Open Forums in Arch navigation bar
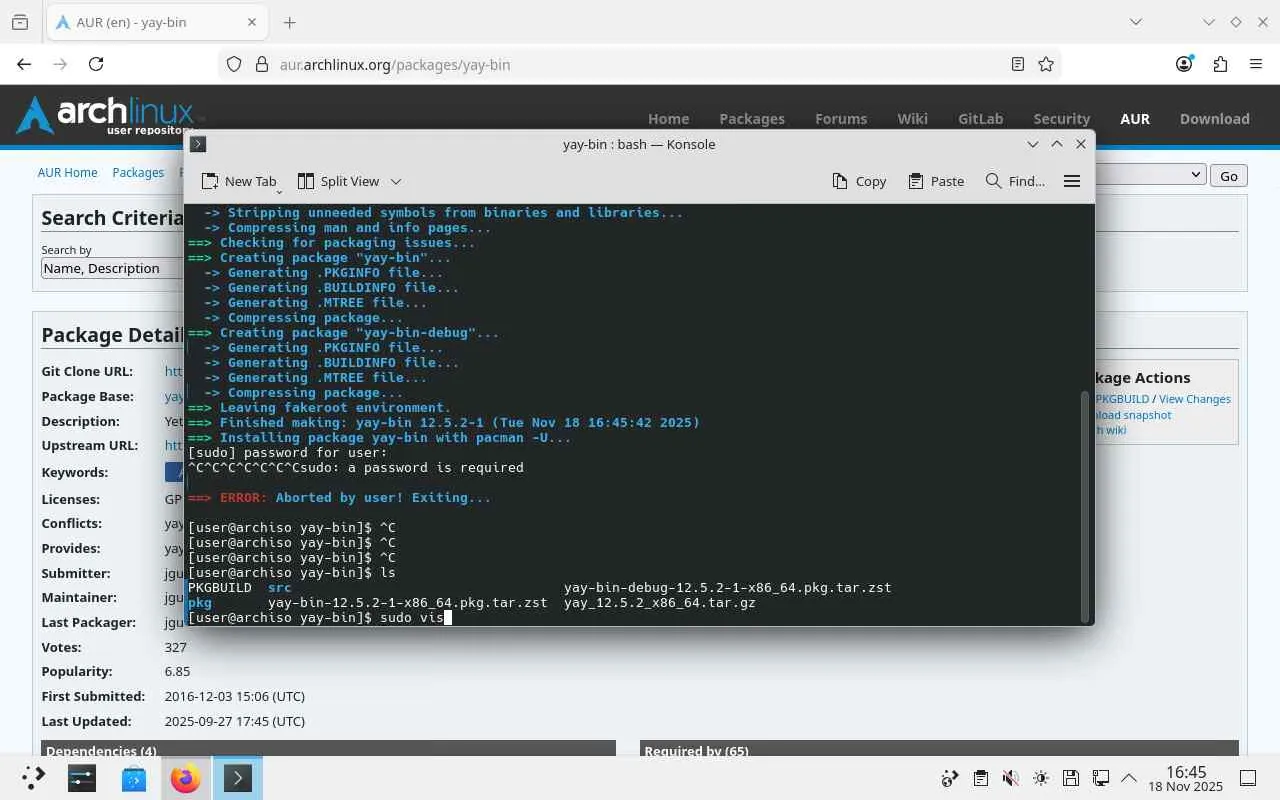Screen dimensions: 1280x800 coord(841,118)
